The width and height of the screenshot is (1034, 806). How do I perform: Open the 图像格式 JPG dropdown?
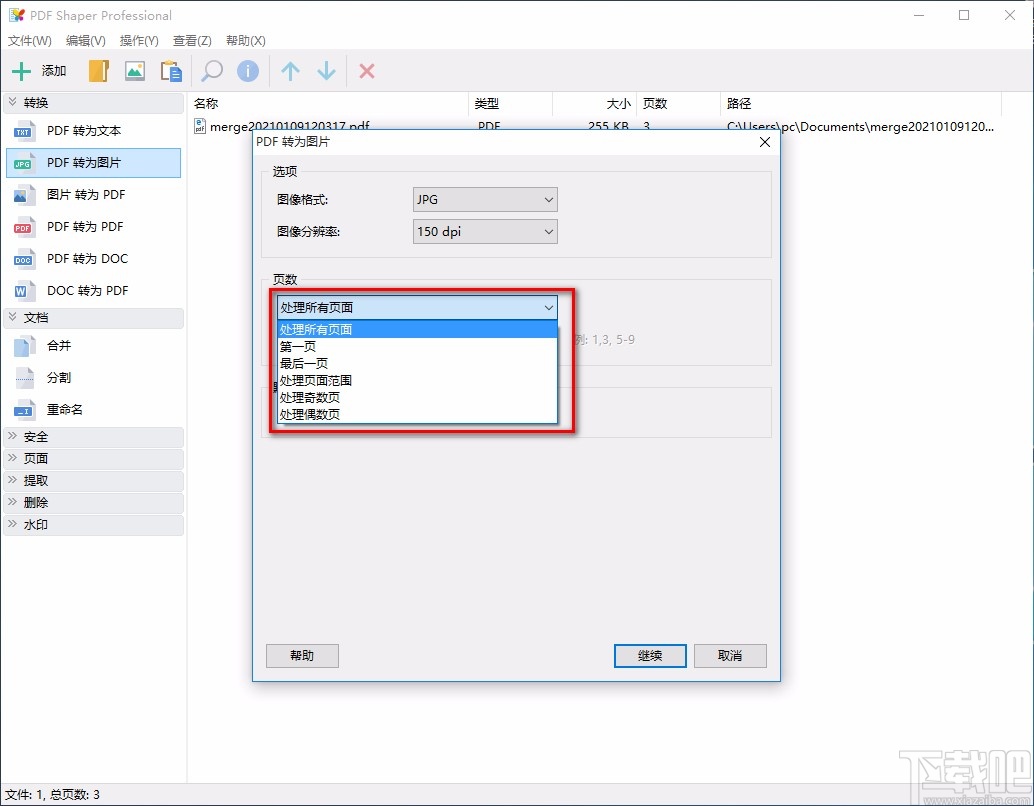coord(484,199)
